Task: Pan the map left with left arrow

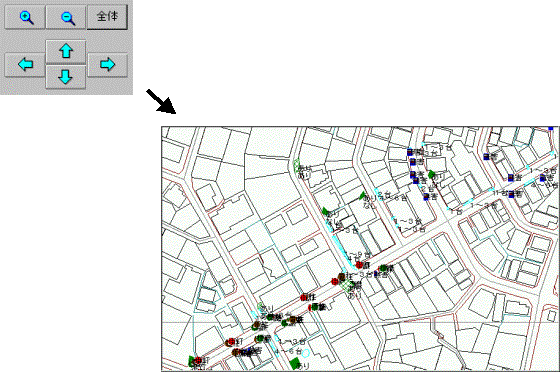Action: (x=25, y=65)
